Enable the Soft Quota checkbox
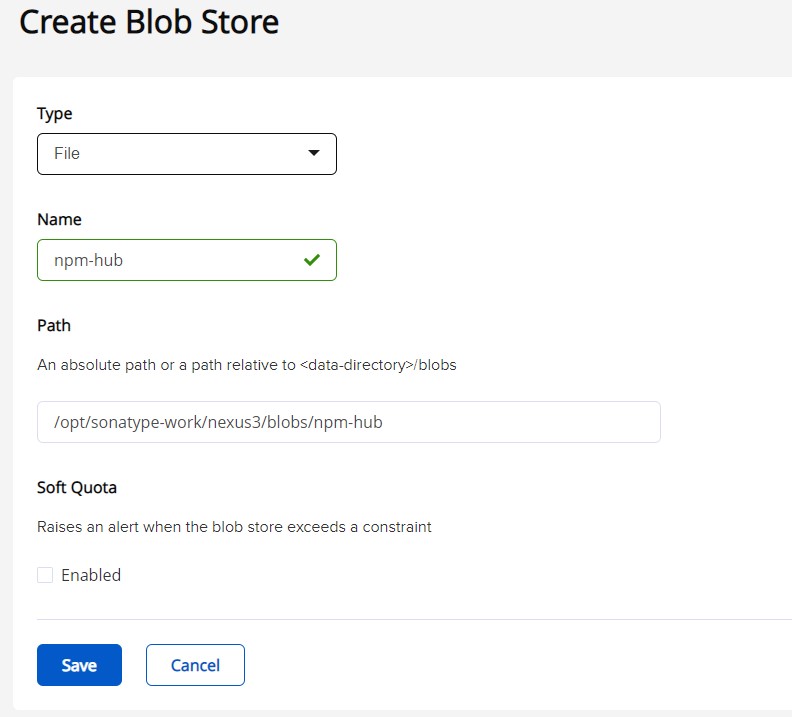 [45, 575]
